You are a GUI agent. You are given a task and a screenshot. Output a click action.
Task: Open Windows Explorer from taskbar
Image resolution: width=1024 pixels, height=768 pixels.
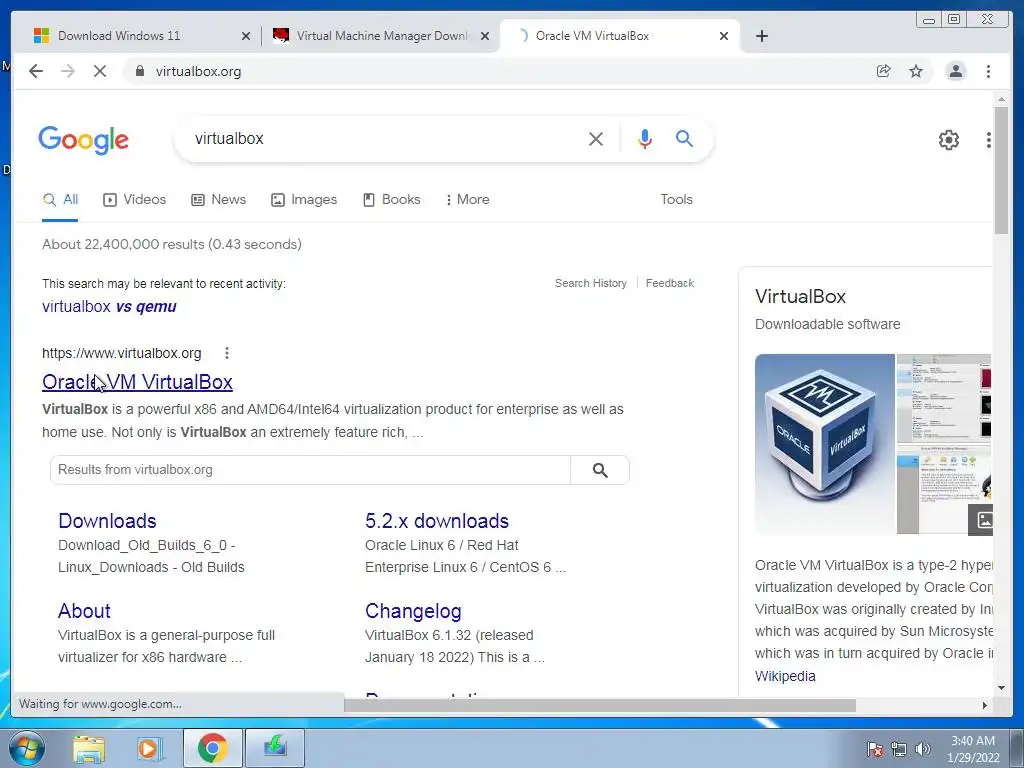coord(89,748)
